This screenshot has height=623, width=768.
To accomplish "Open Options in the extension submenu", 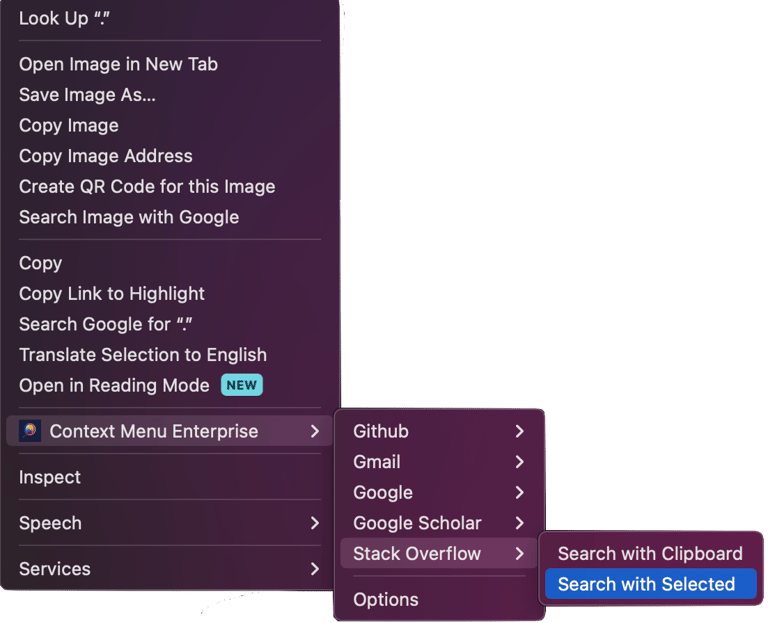I will click(439, 600).
